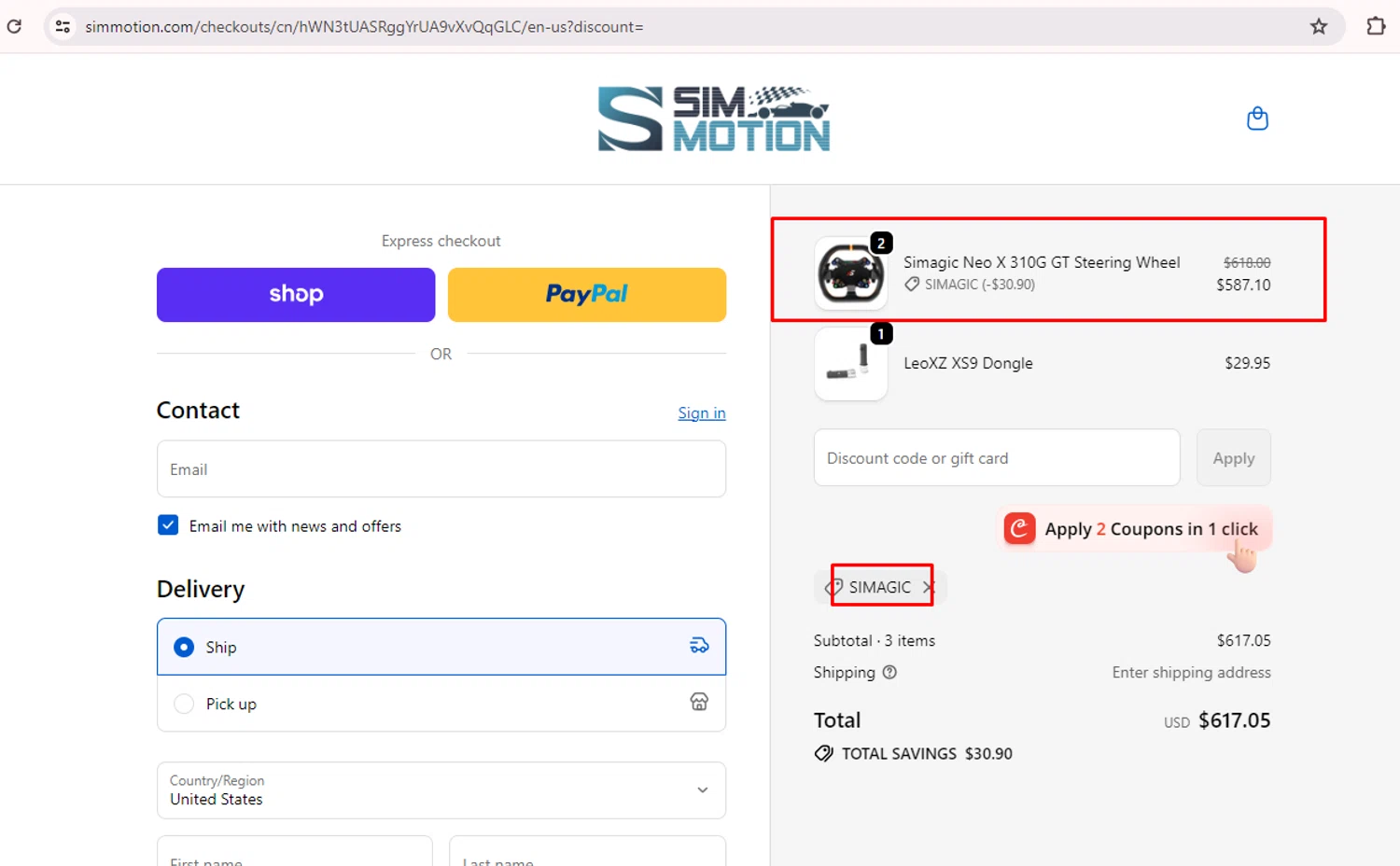Click the Express checkout label
This screenshot has height=866, width=1400.
pyautogui.click(x=441, y=241)
